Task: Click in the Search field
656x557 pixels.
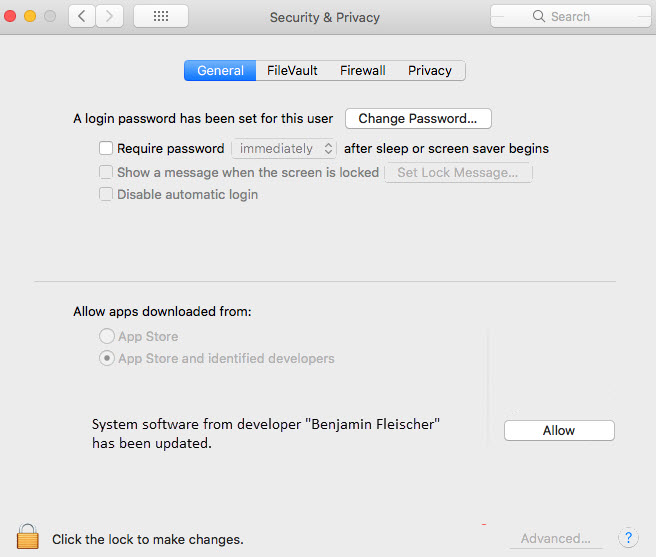Action: (x=570, y=16)
